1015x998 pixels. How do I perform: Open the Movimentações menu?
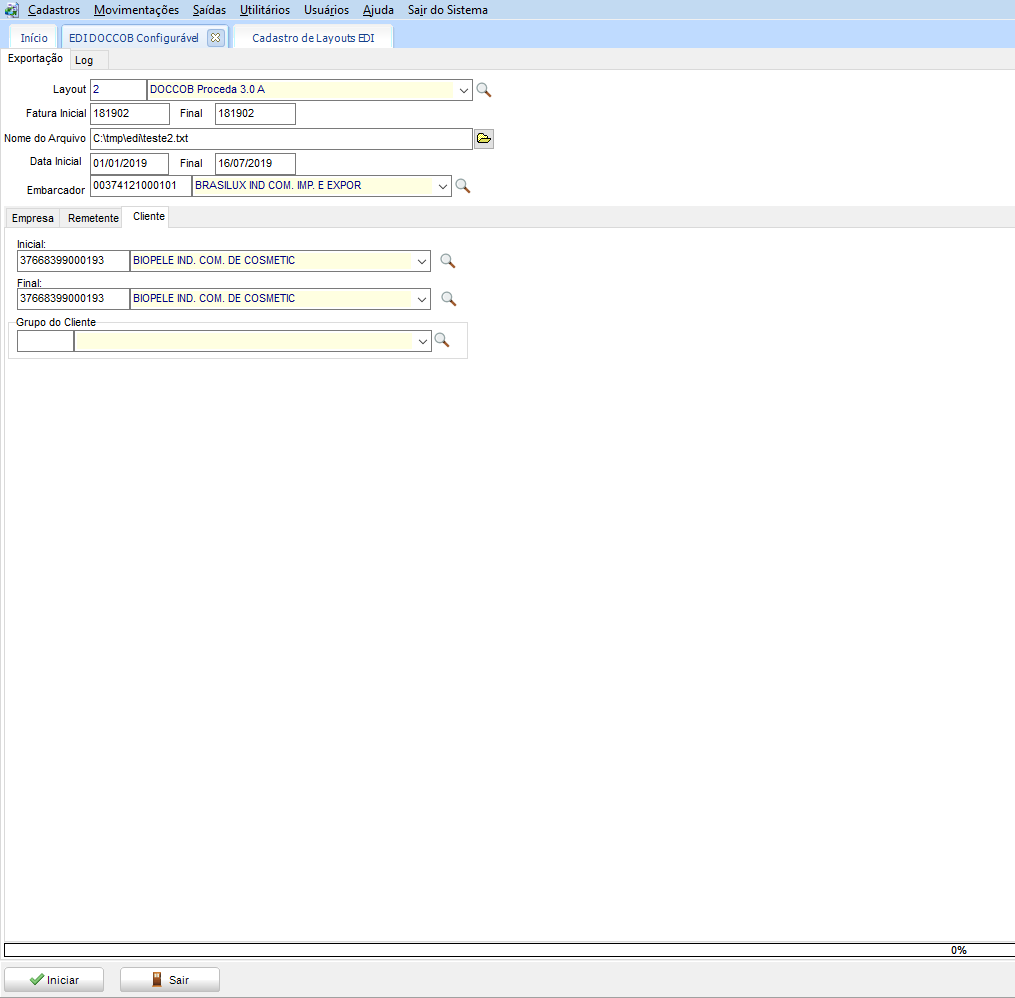tap(137, 10)
